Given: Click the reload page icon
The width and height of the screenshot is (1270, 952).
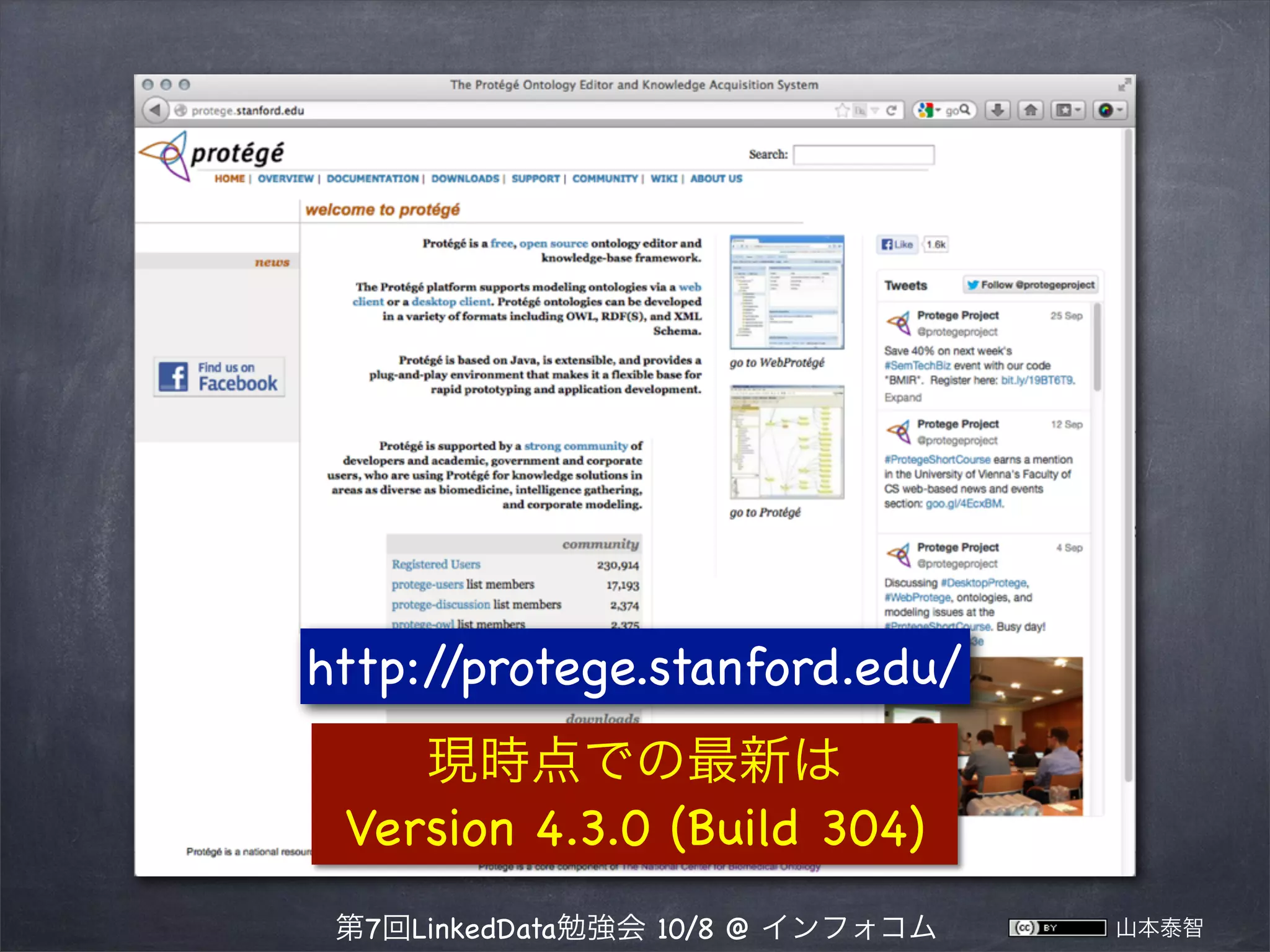Looking at the screenshot, I should pyautogui.click(x=891, y=110).
